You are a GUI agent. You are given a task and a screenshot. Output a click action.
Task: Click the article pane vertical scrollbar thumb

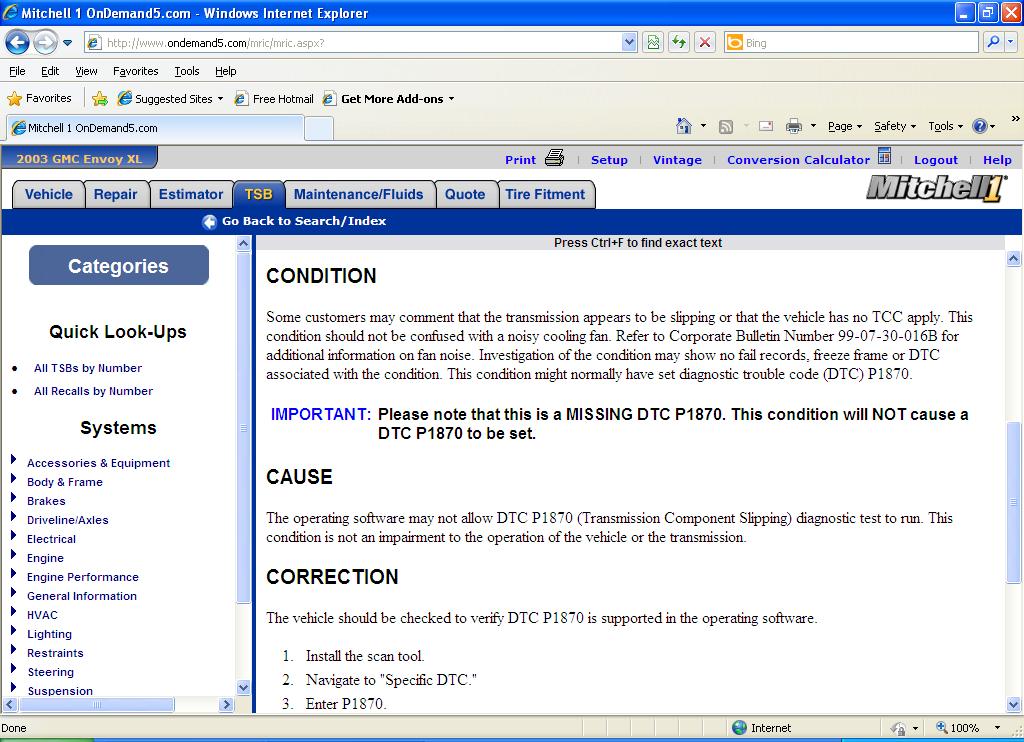click(1013, 503)
